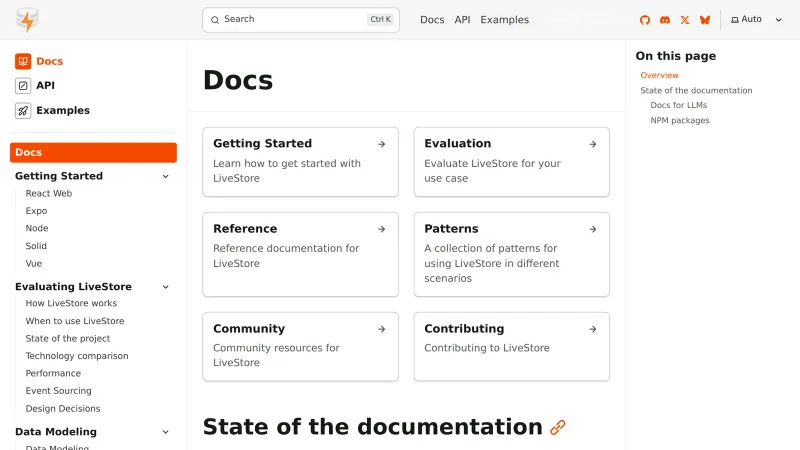Click the API icon in sidebar
Image resolution: width=800 pixels, height=450 pixels.
point(23,86)
